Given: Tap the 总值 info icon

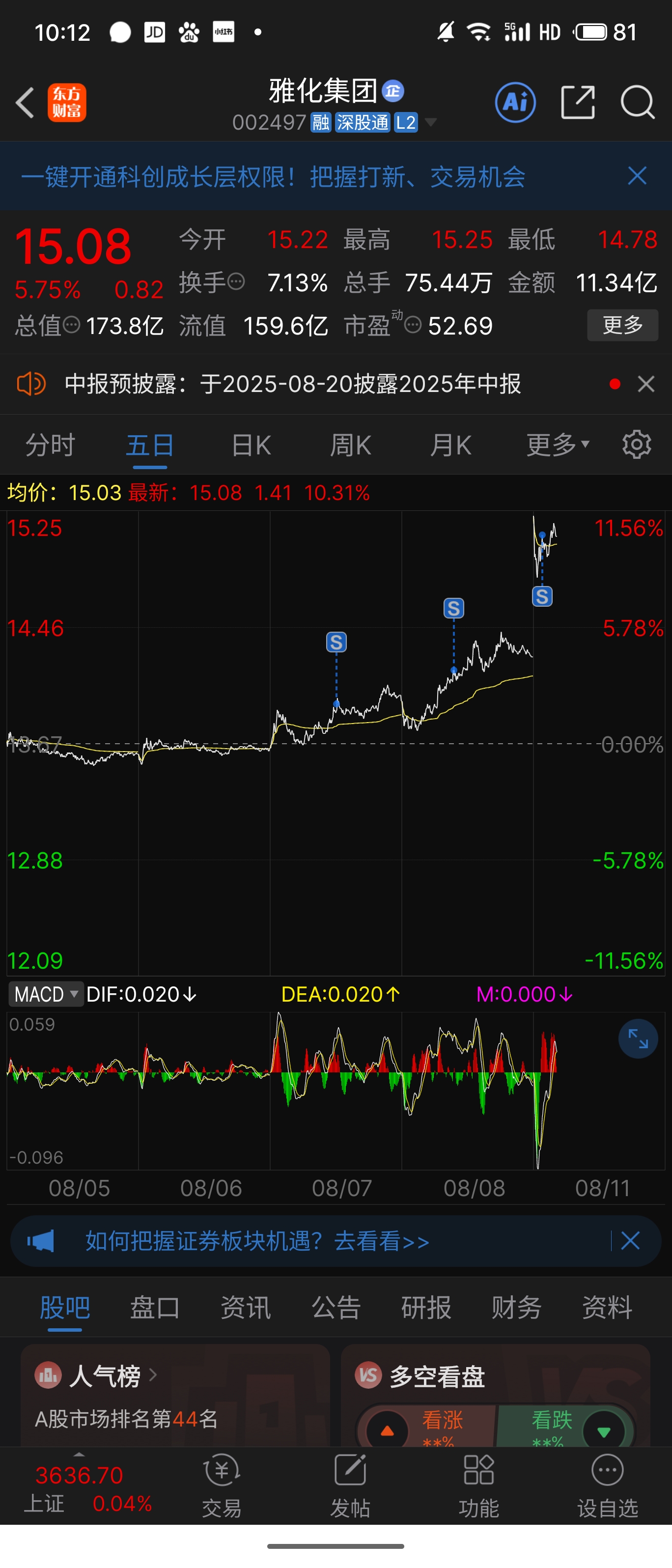Looking at the screenshot, I should tap(72, 325).
